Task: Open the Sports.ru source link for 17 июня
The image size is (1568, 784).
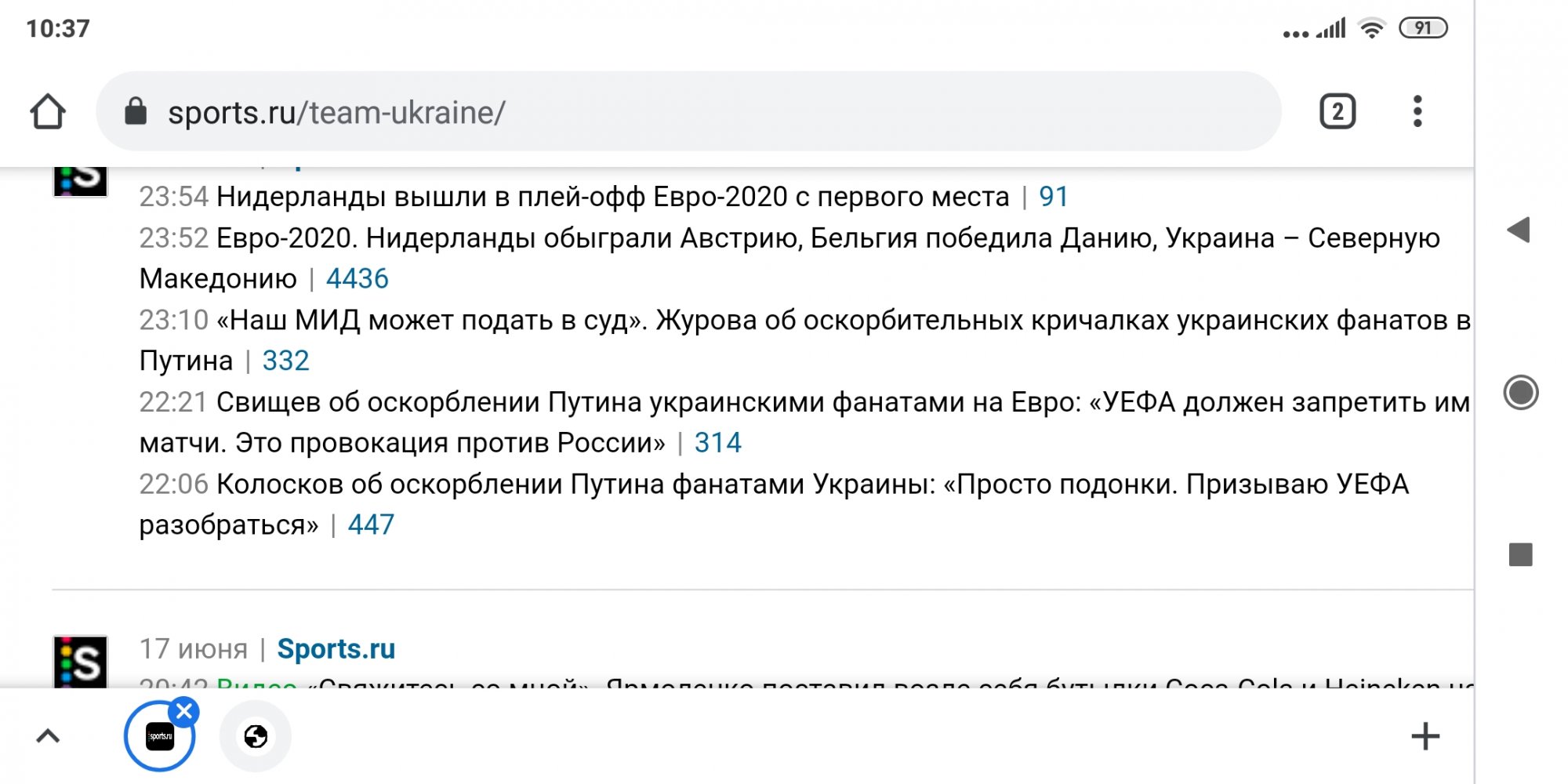Action: click(x=336, y=649)
